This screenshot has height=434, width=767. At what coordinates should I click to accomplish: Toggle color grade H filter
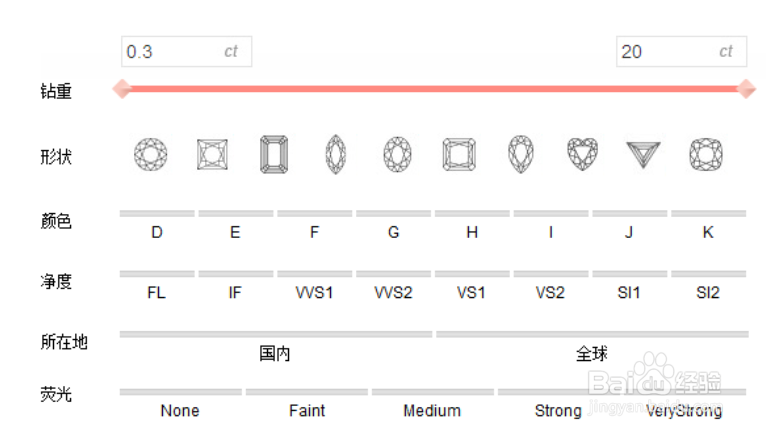tap(472, 225)
